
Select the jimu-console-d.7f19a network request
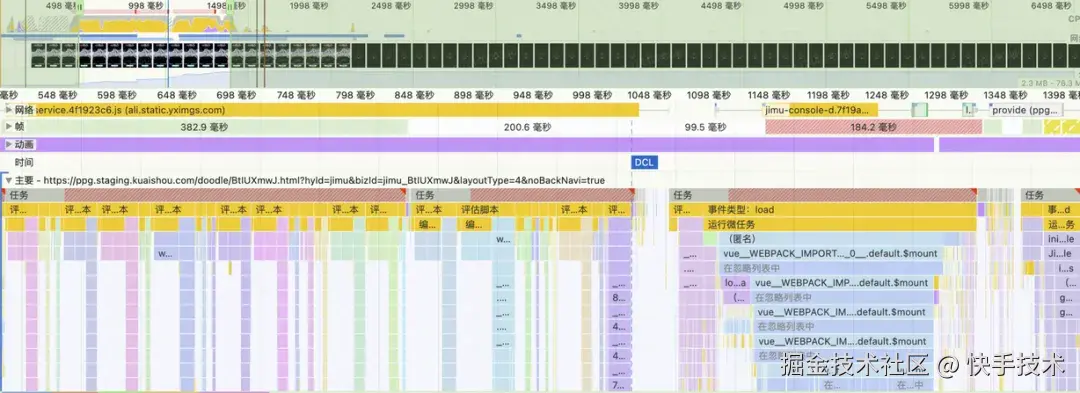coord(820,110)
